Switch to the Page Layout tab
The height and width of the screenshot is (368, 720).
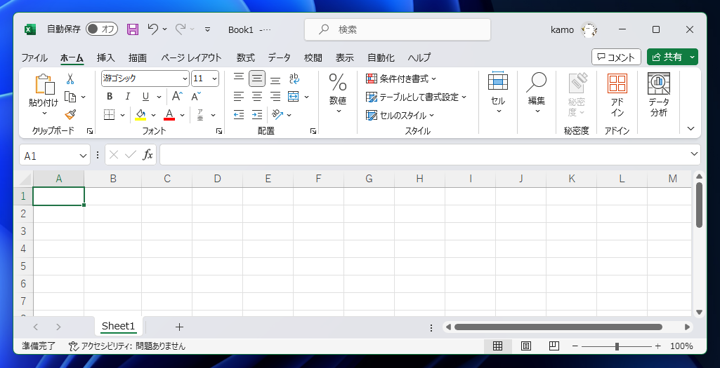[191, 58]
